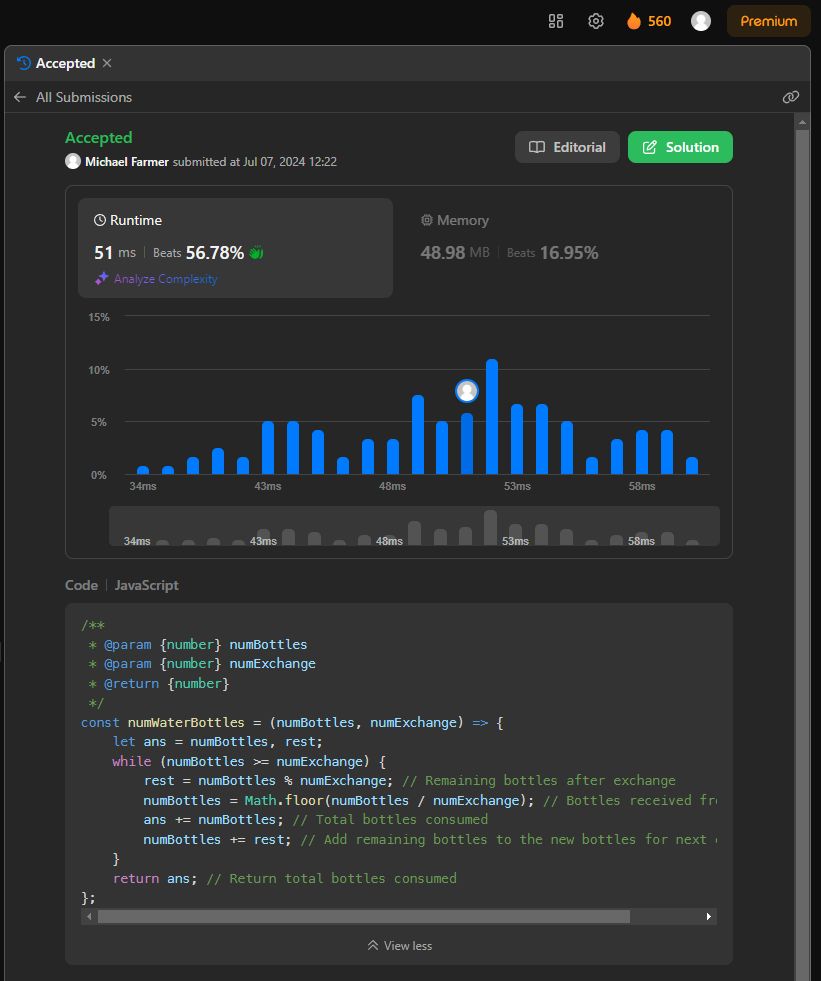Collapse code with View less
The image size is (821, 981).
pos(400,945)
